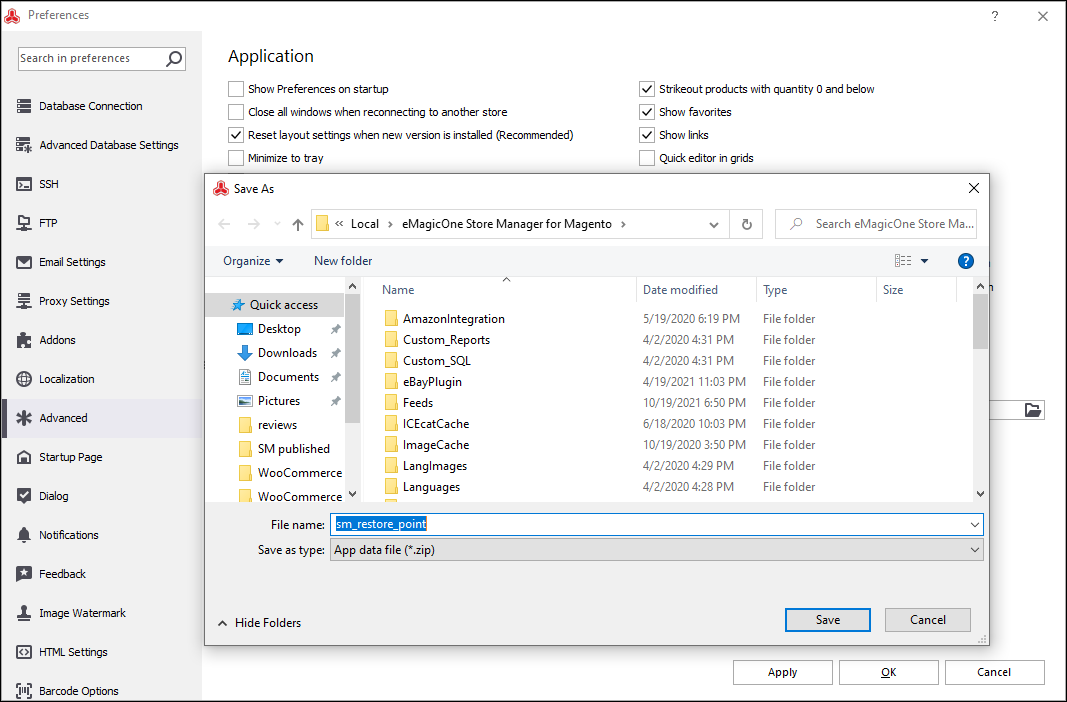Change the view layout icon
Screen dimensions: 1067x702
[903, 261]
